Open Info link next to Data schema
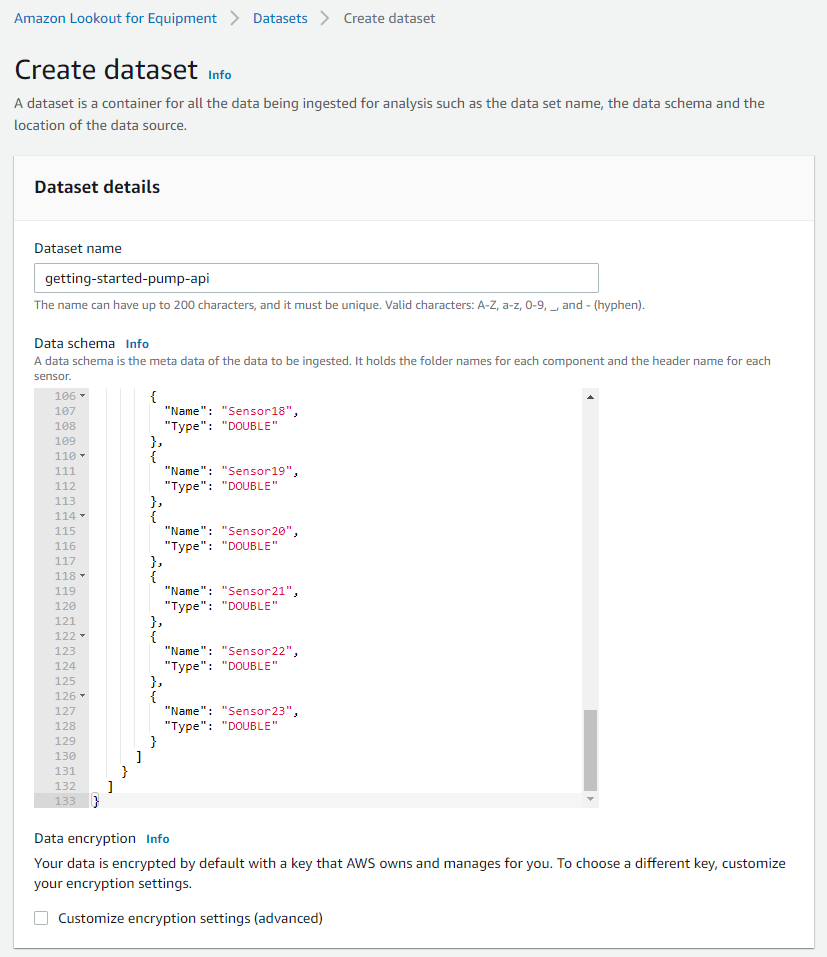 coord(137,344)
